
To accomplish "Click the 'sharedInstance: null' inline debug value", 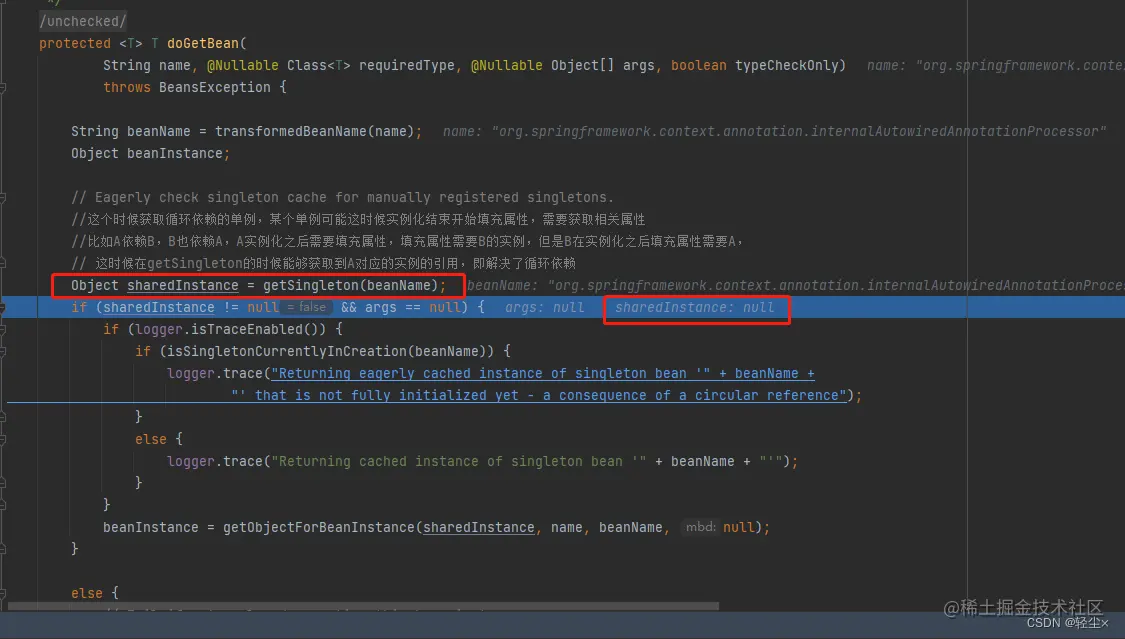I will point(695,307).
